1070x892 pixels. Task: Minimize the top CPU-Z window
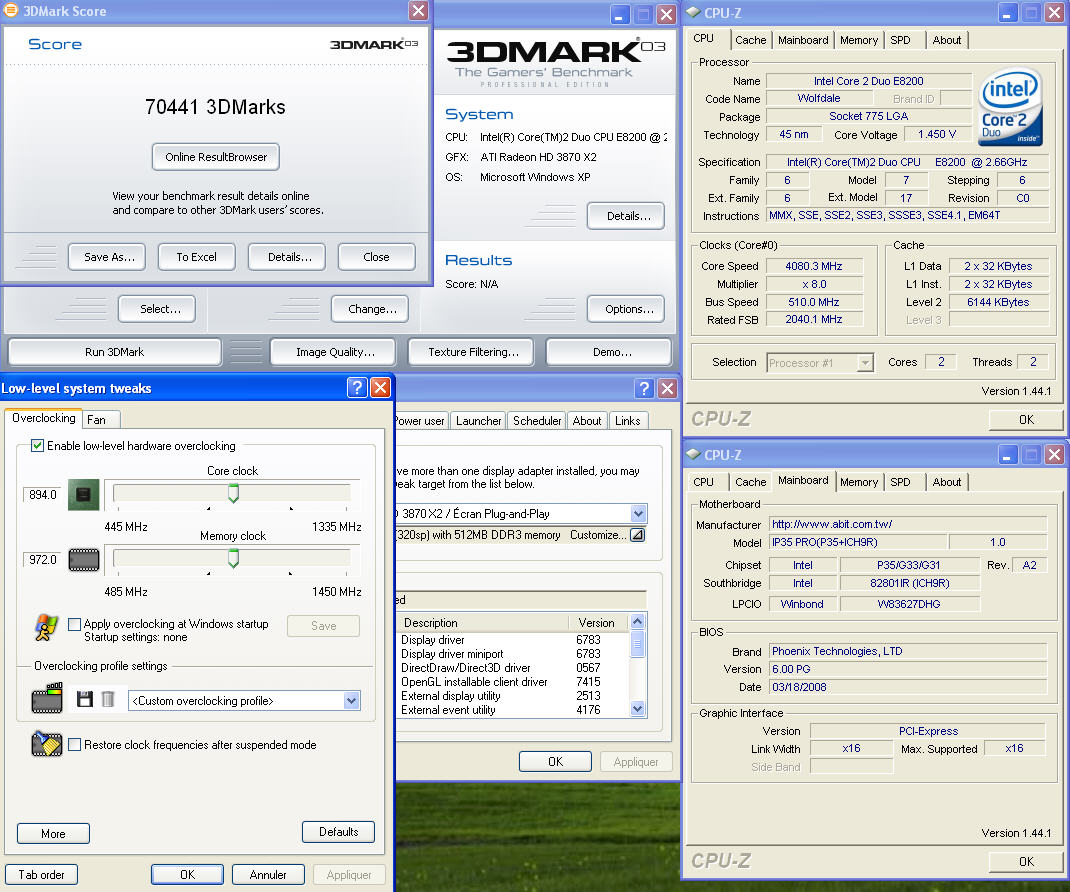click(x=1008, y=13)
